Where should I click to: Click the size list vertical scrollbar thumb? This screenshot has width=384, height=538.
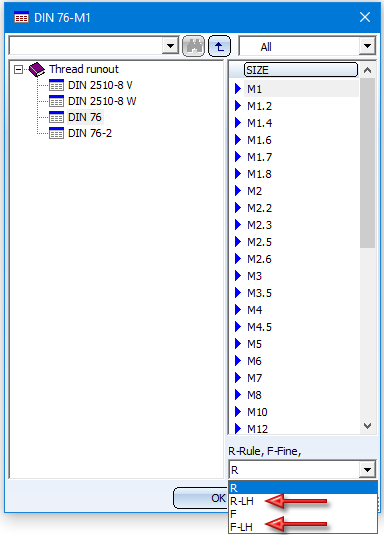[367, 163]
